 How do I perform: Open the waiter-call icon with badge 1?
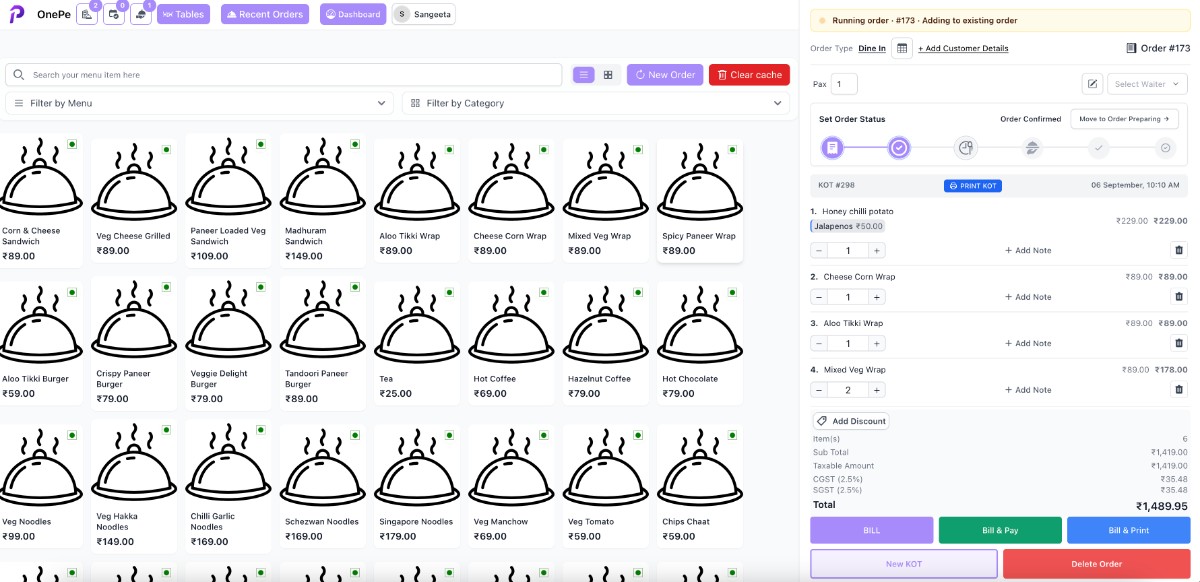(x=141, y=15)
